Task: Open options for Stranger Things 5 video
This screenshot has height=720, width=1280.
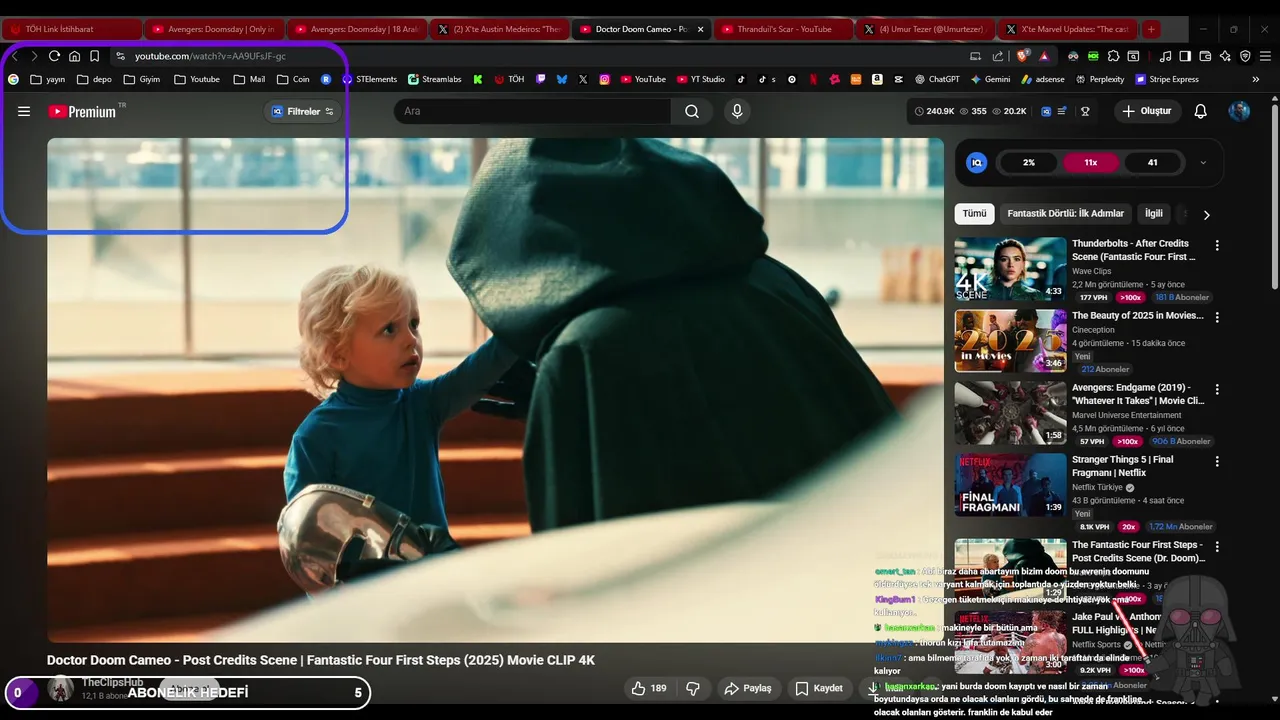Action: 1217,461
